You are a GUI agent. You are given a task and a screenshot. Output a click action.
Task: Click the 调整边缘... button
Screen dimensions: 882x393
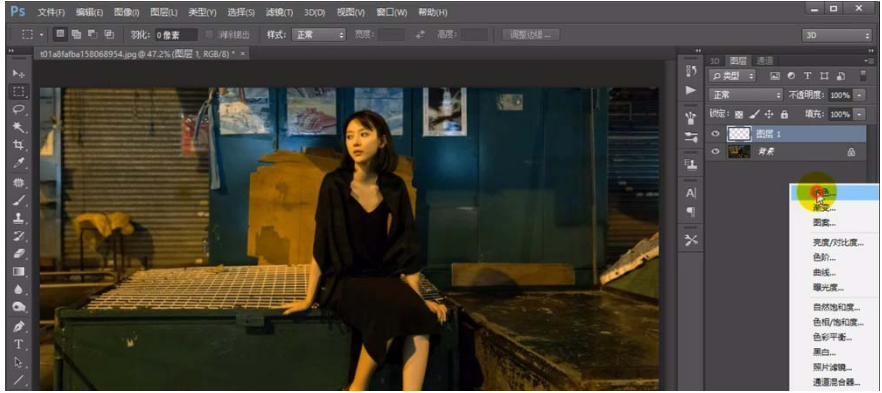coord(530,35)
